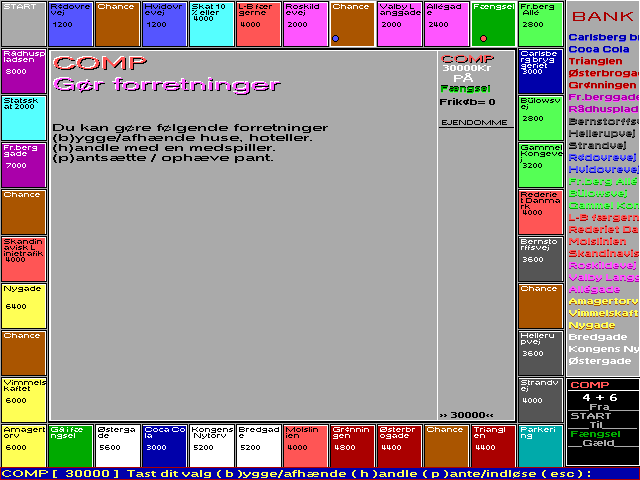Select the Trianglen 4400 board square

pos(493,446)
